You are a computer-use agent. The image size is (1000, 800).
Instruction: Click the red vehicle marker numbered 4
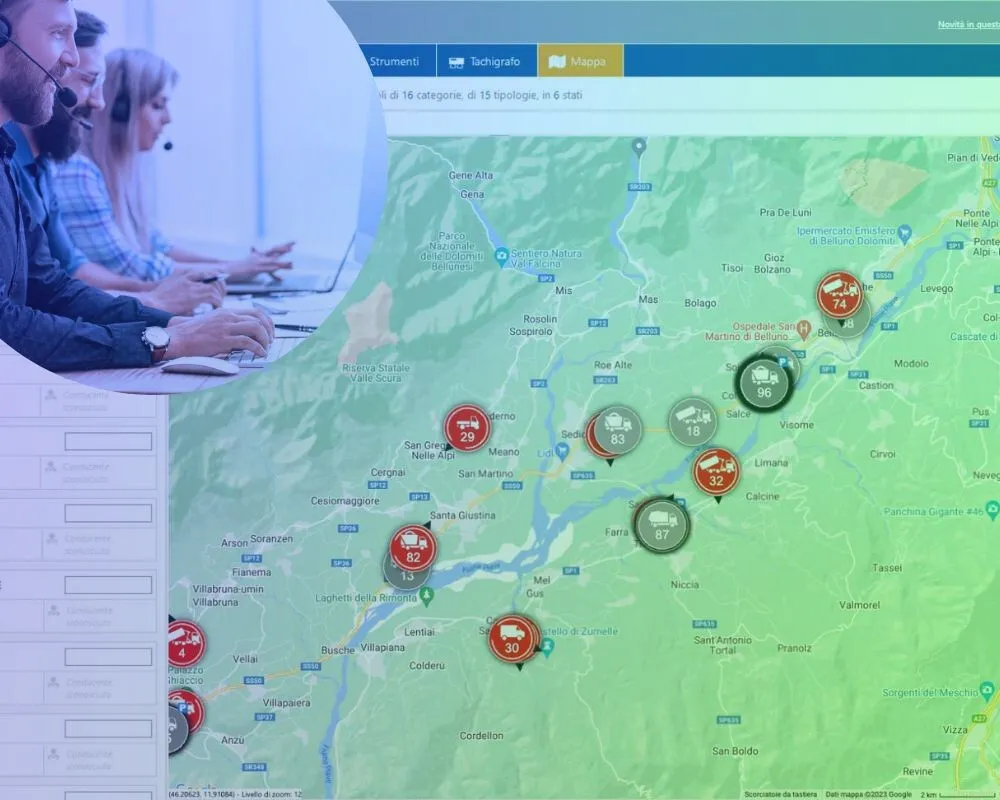[183, 643]
